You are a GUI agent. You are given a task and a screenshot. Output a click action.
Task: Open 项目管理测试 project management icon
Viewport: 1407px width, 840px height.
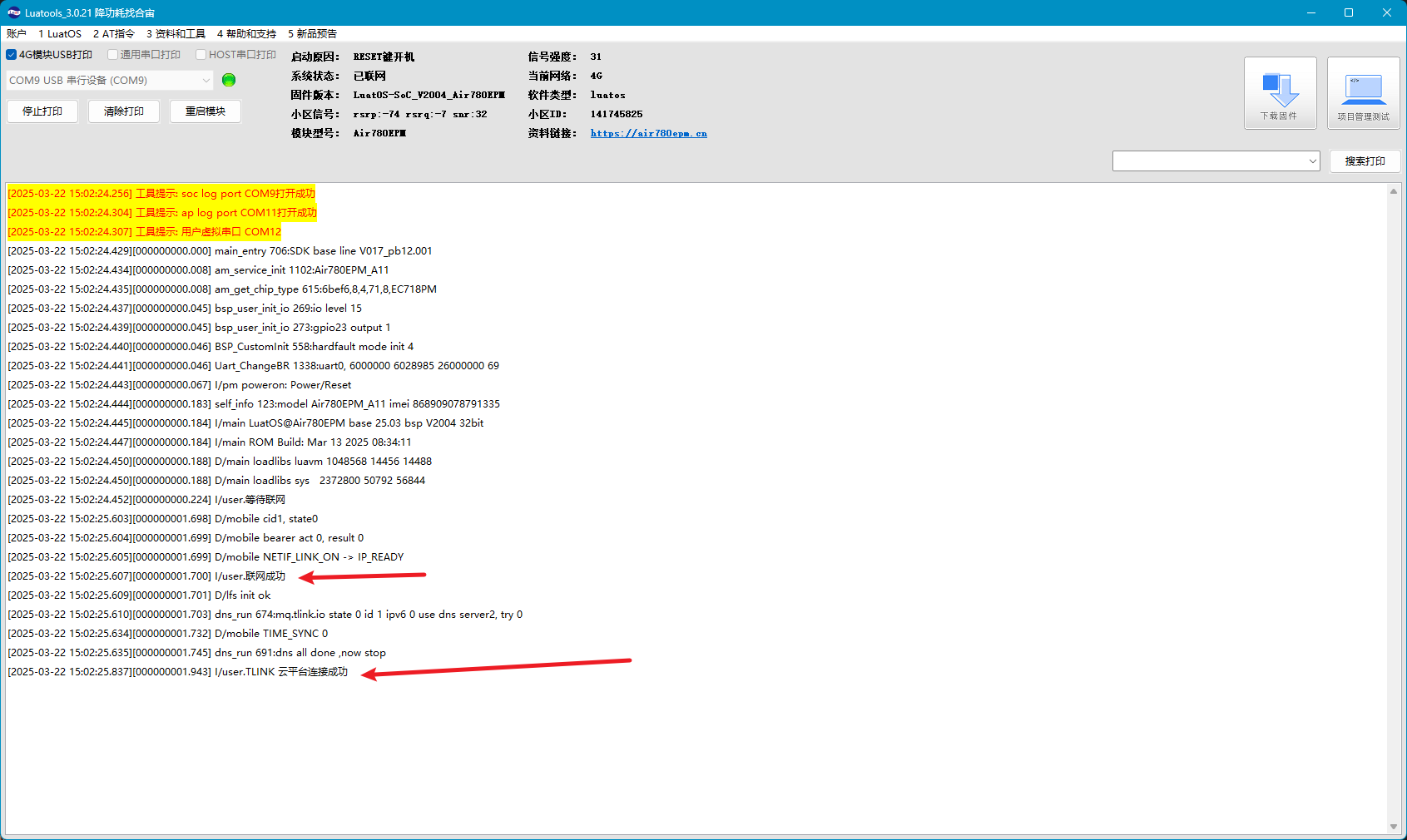point(1363,93)
